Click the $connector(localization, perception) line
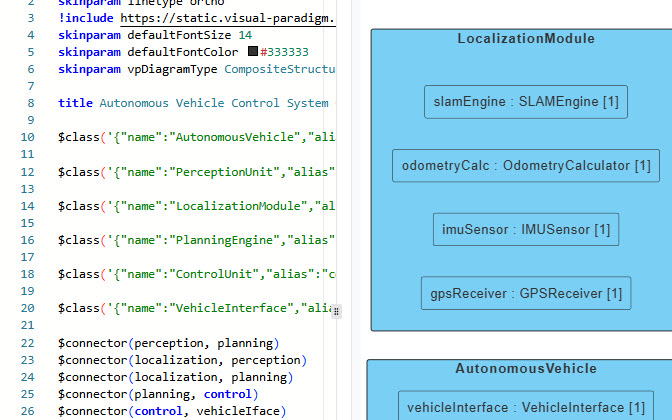Viewport: 672px width, 420px height. [183, 360]
